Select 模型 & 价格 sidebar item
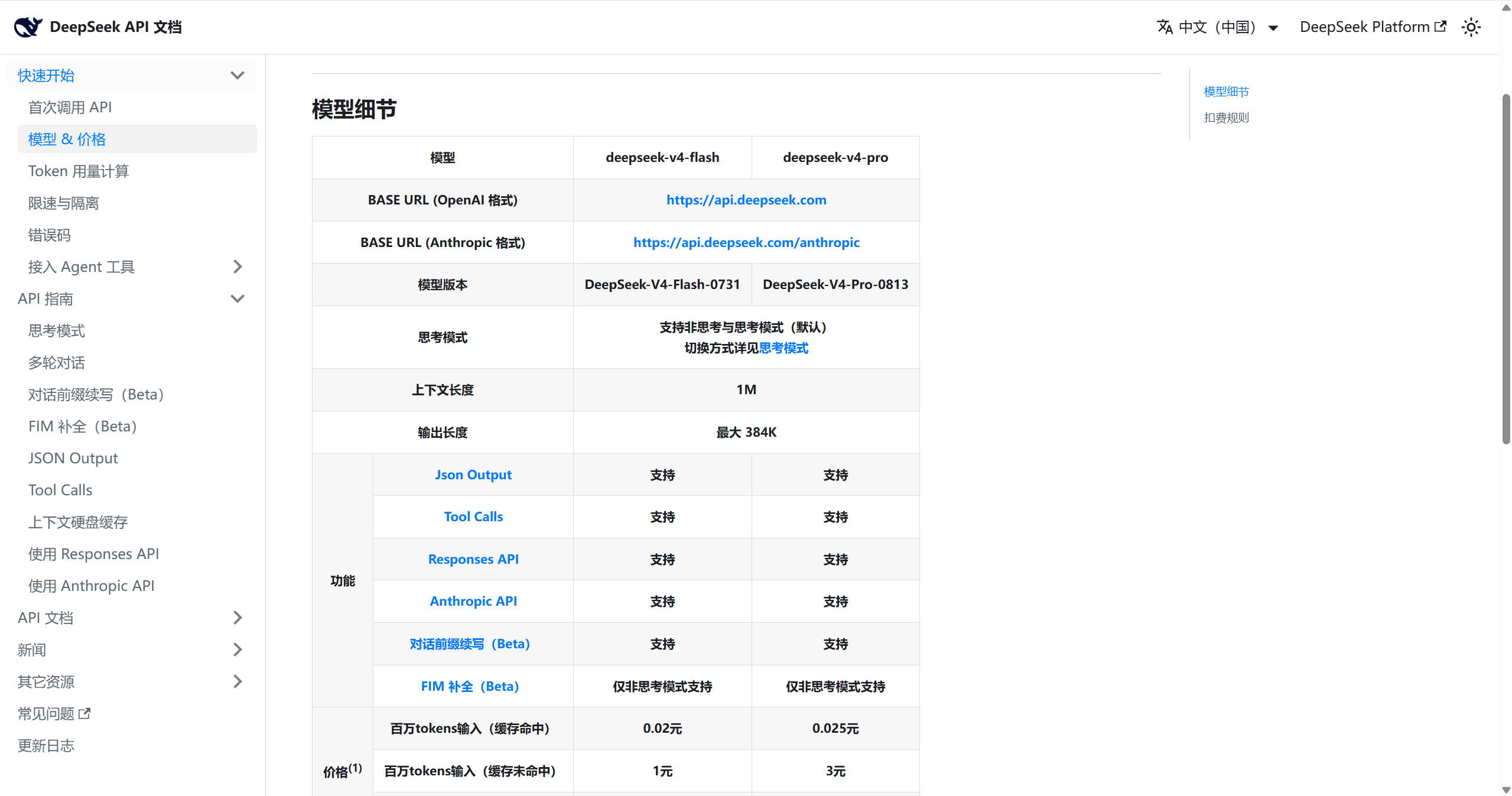 (x=137, y=139)
